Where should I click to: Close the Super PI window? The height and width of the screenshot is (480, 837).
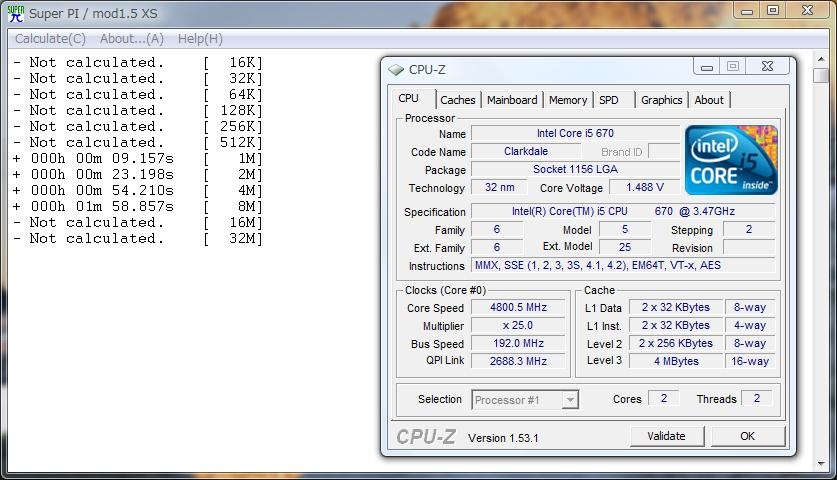808,11
